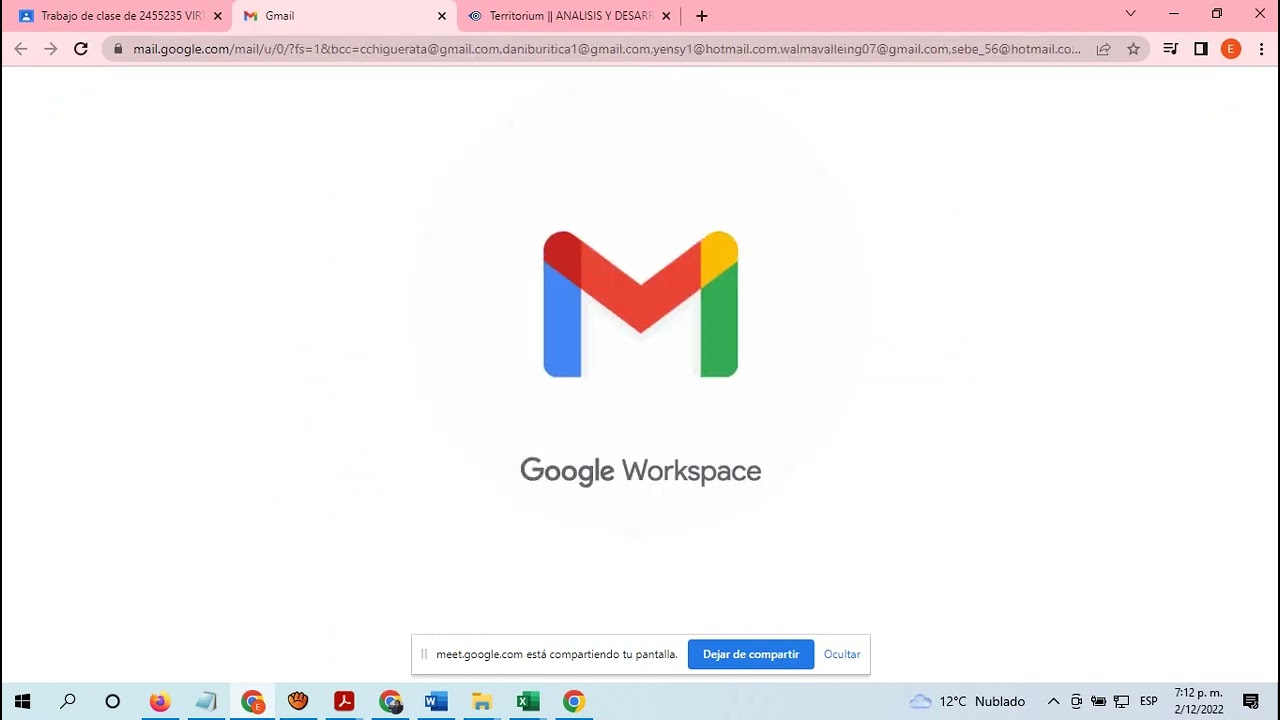This screenshot has height=720, width=1280.
Task: Reload the Gmail page
Action: click(x=81, y=49)
